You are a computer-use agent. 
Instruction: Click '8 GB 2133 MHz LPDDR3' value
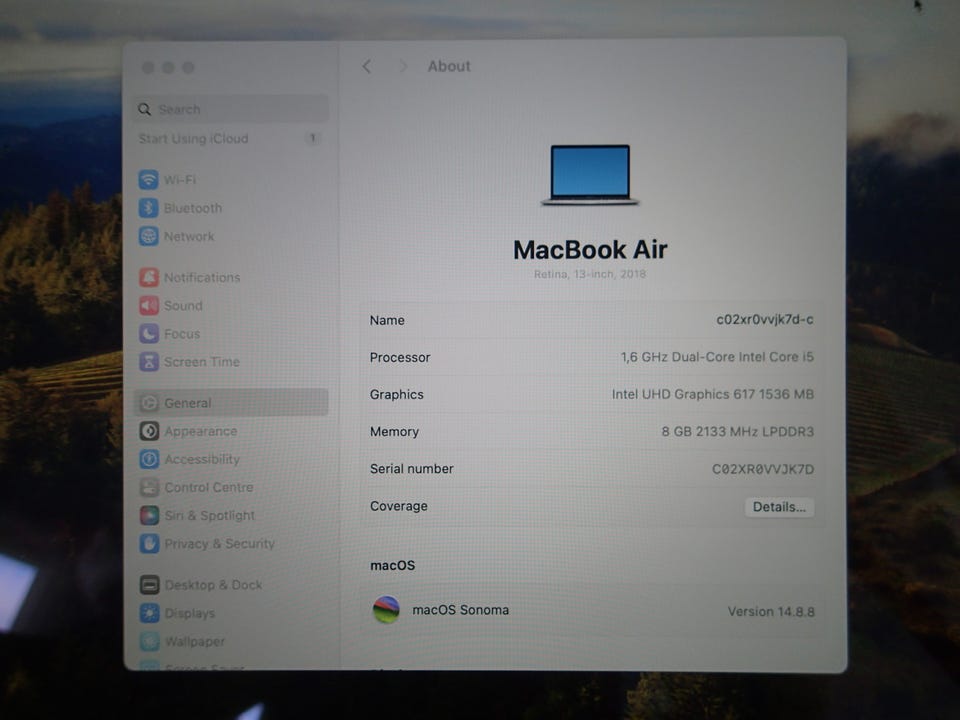click(x=738, y=432)
